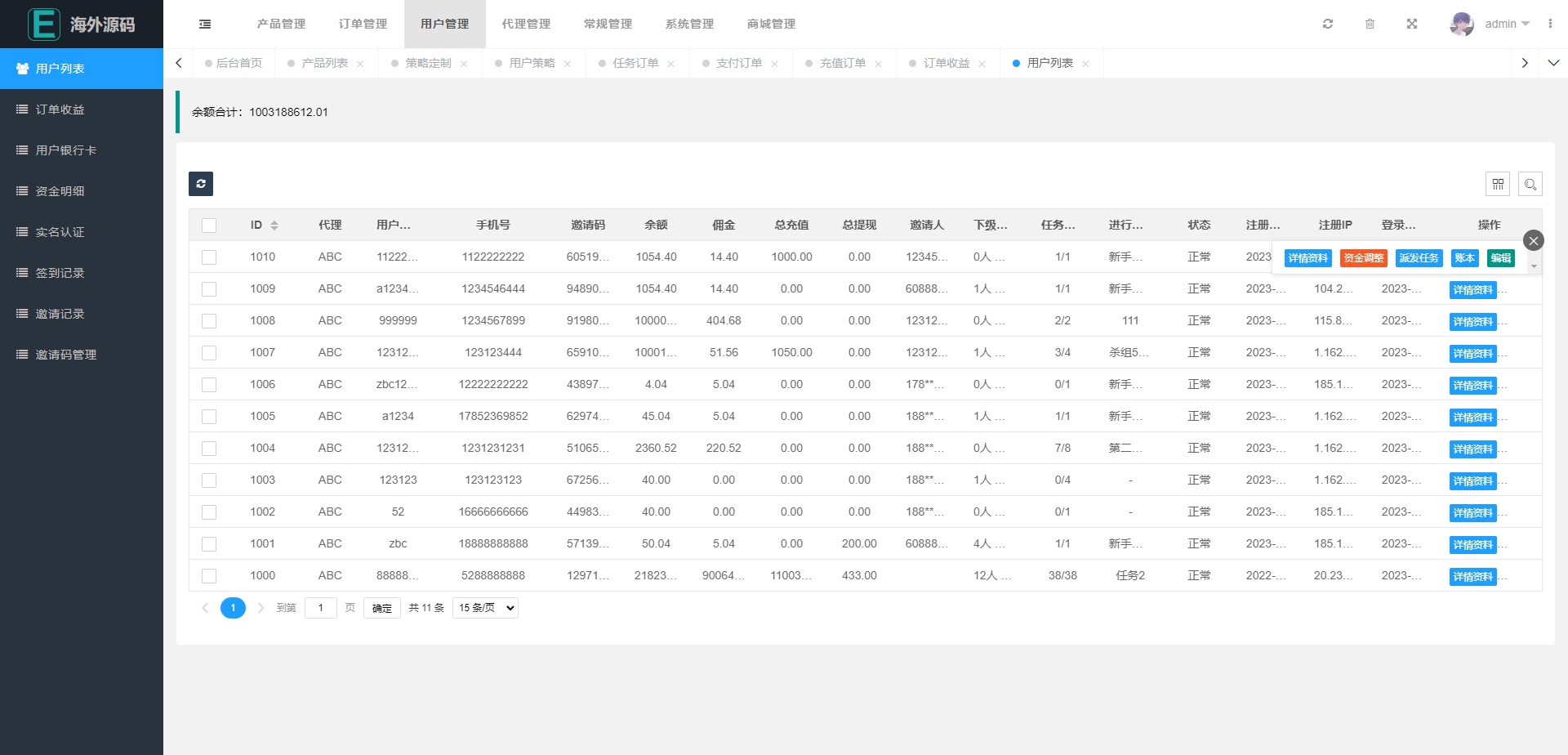The height and width of the screenshot is (755, 1568).
Task: Sort the table by the ID column arrows
Action: (274, 225)
